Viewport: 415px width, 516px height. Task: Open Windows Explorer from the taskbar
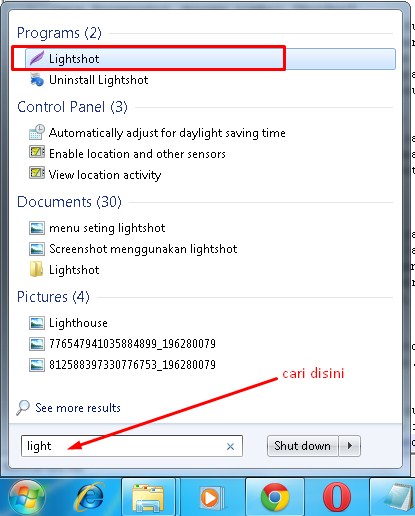(148, 498)
